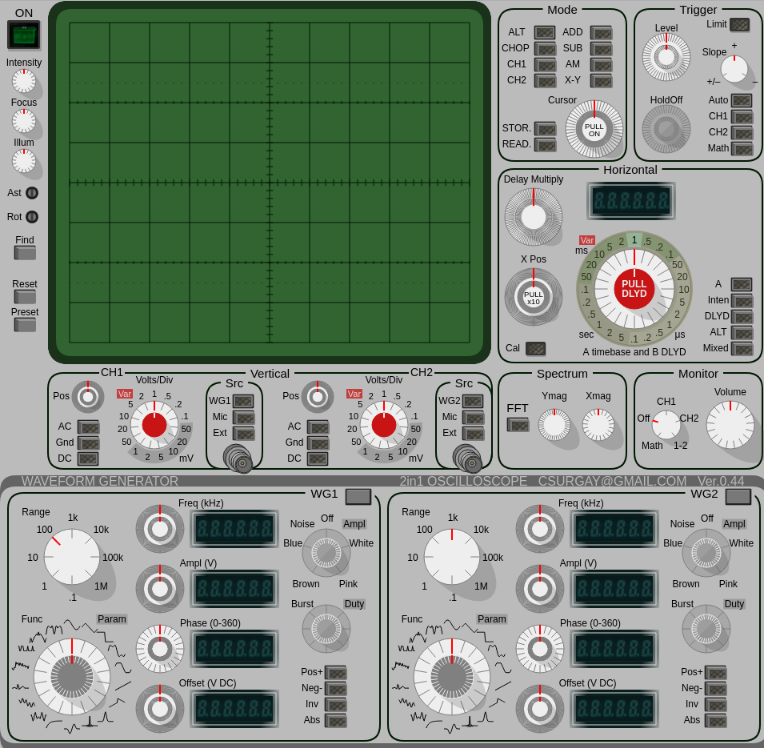Push the Reset button

click(x=25, y=297)
